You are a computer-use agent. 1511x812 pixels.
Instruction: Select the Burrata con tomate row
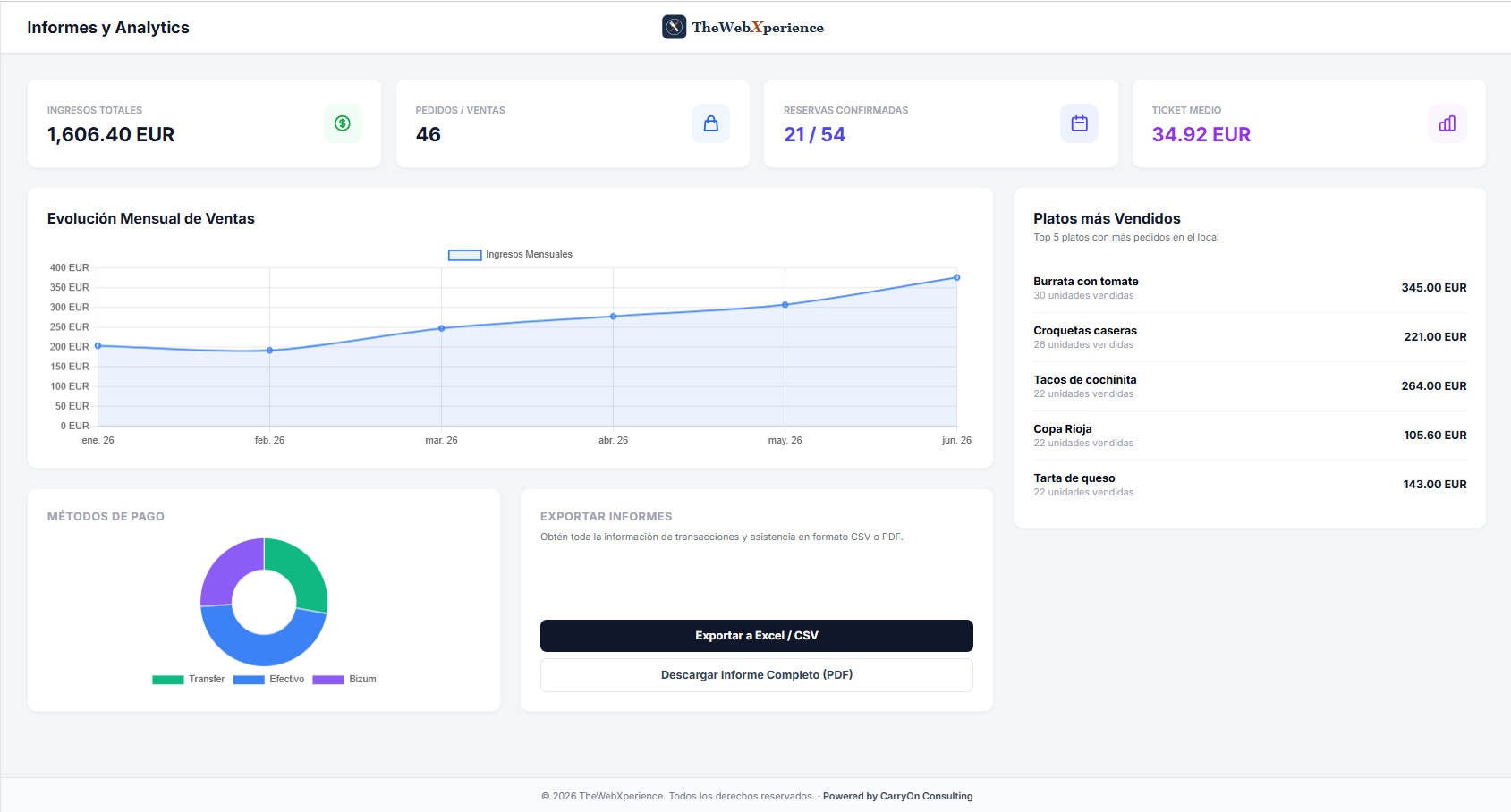pos(1250,288)
